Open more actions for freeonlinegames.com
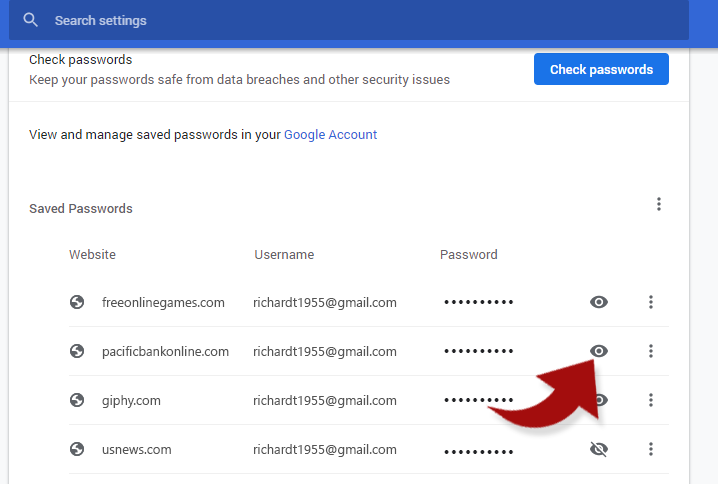 651,302
